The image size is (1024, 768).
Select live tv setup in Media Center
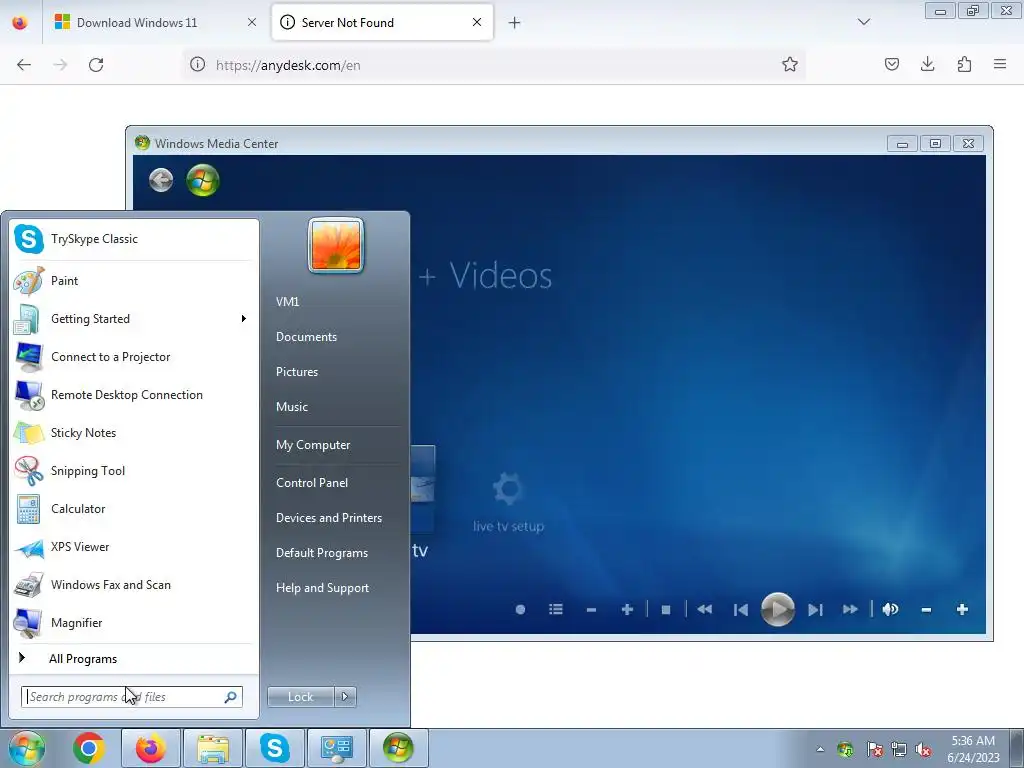tap(508, 503)
